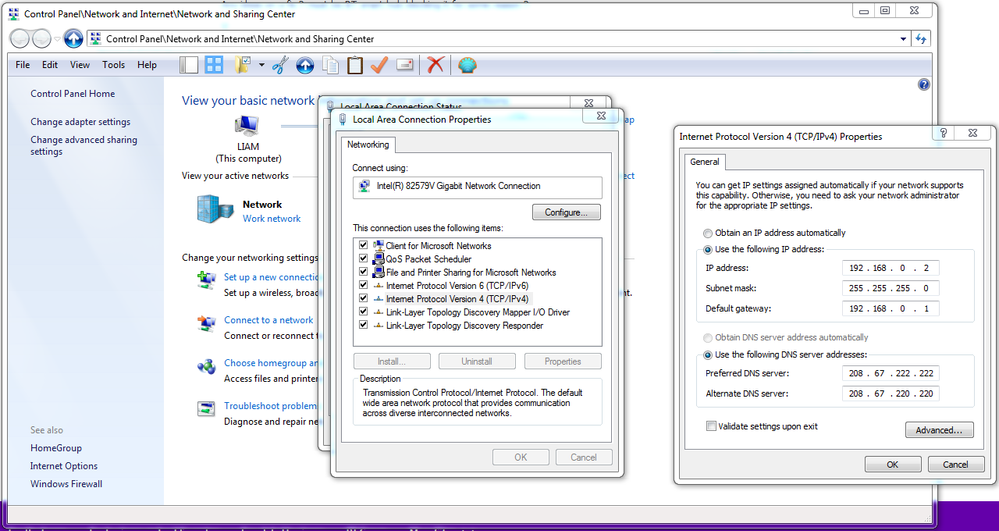Select the General tab in IPv4 Properties
999x531 pixels.
coord(704,162)
